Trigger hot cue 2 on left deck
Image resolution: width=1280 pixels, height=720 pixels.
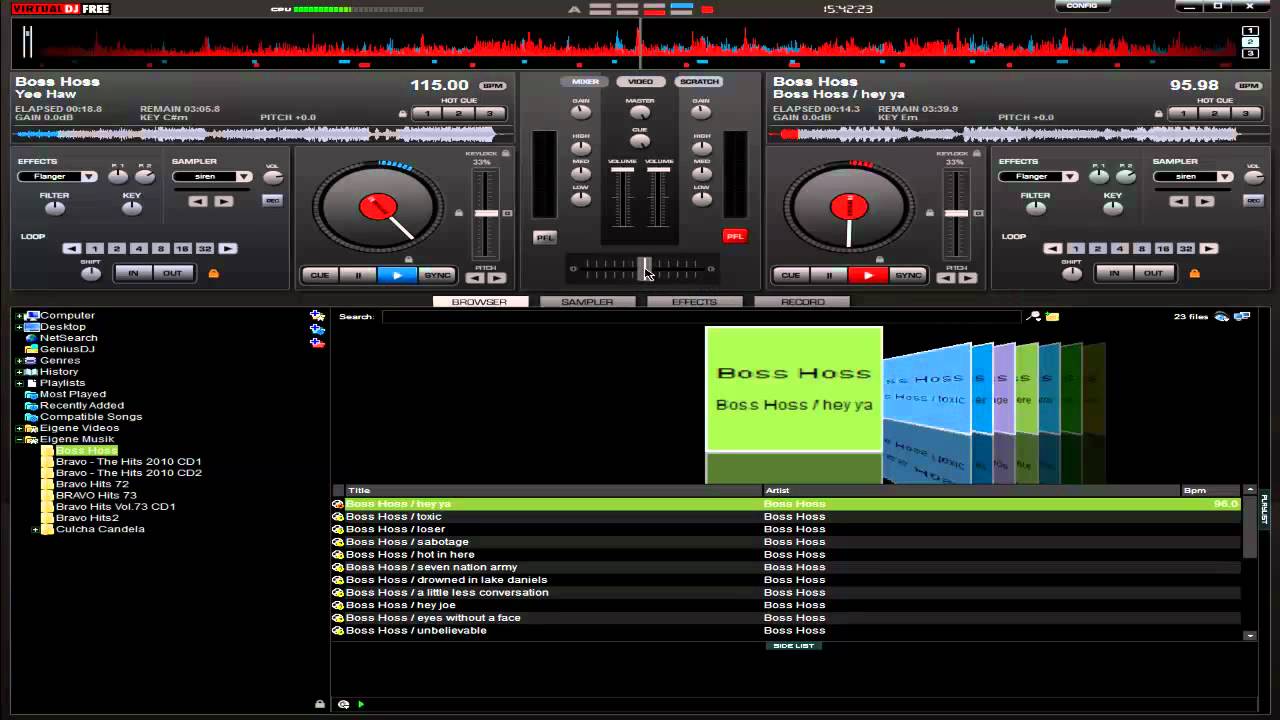coord(458,114)
